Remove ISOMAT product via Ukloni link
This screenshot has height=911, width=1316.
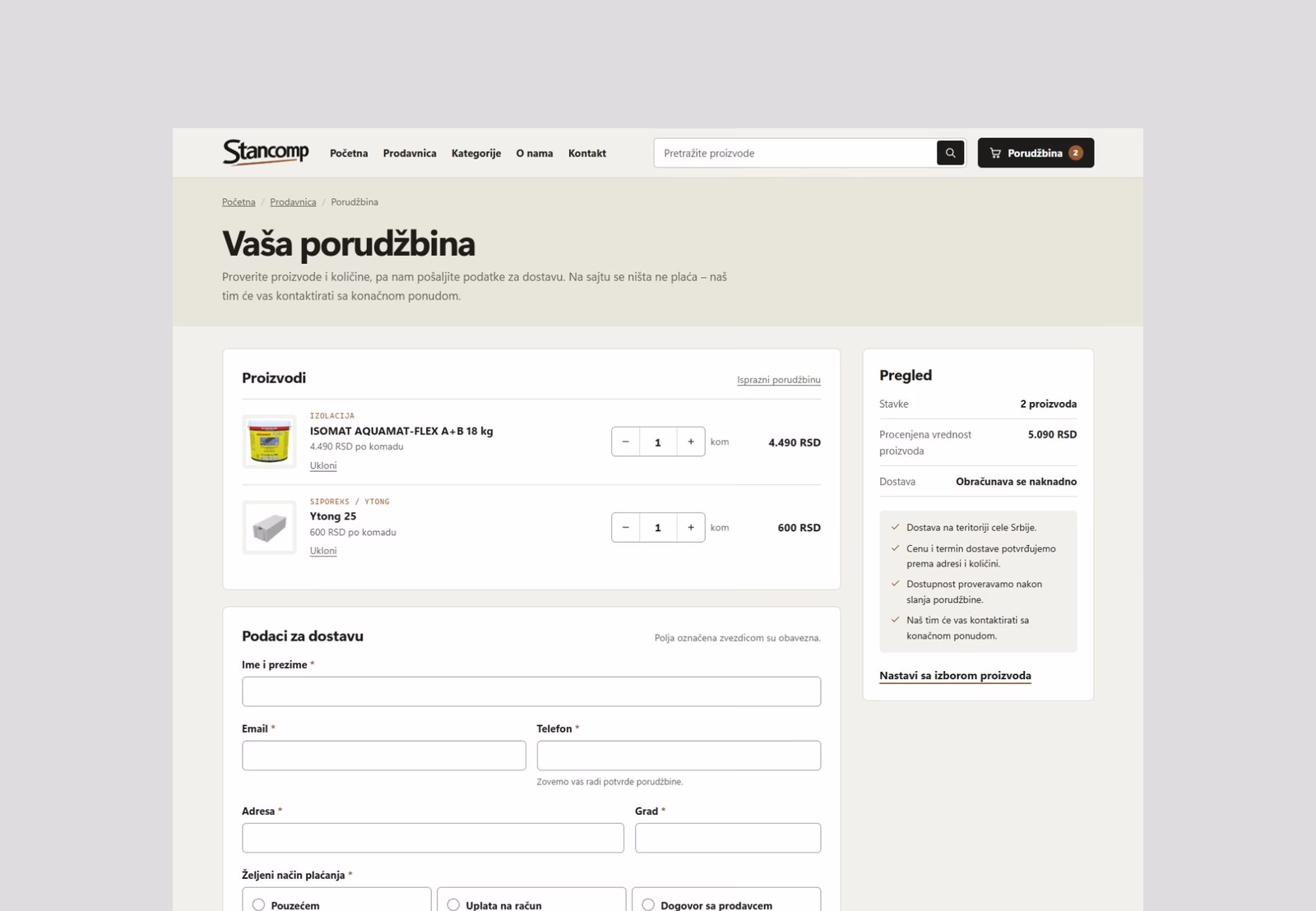click(x=323, y=465)
